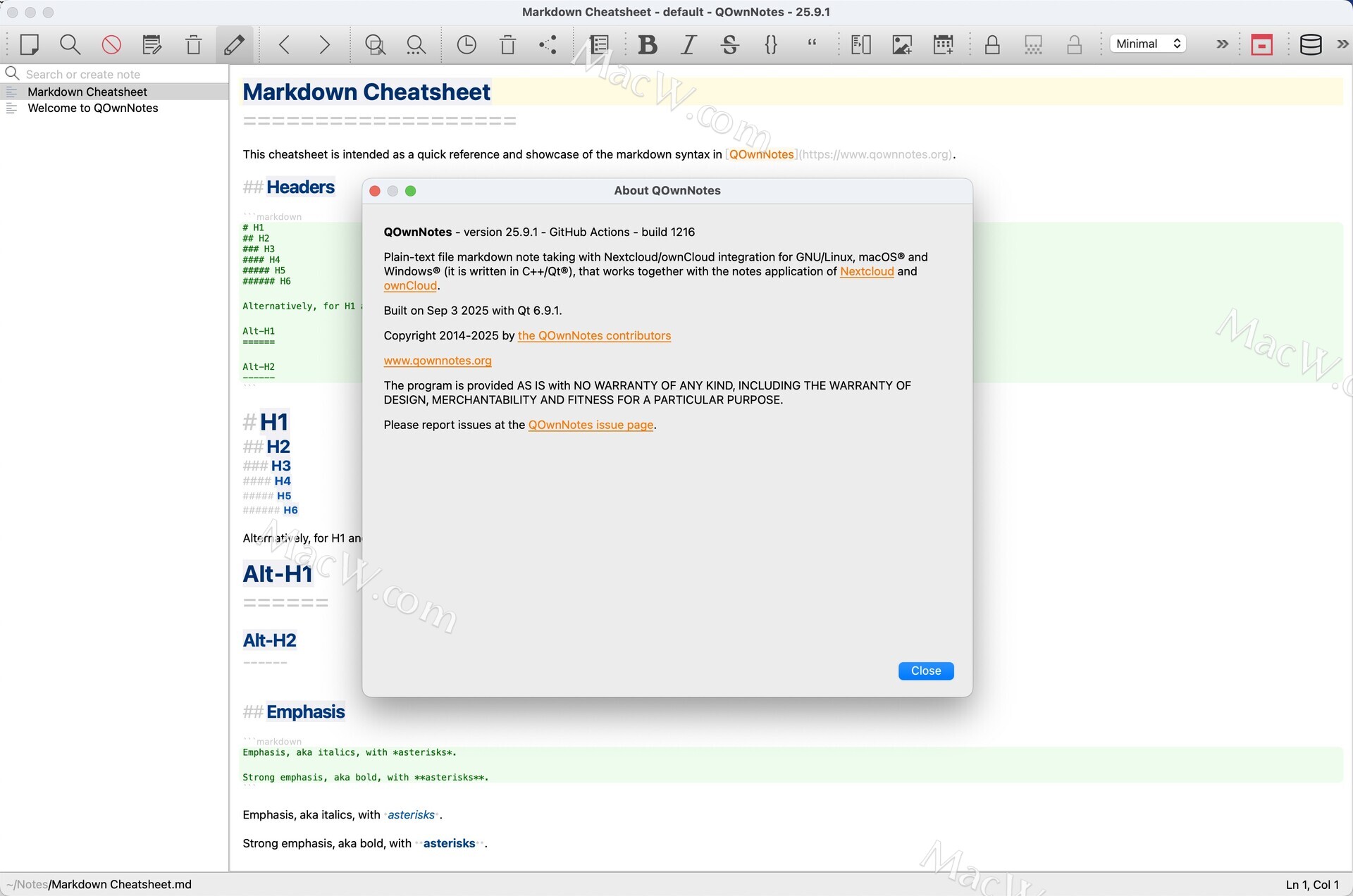
Task: Open the Minimal workspace dropdown
Action: tap(1148, 44)
